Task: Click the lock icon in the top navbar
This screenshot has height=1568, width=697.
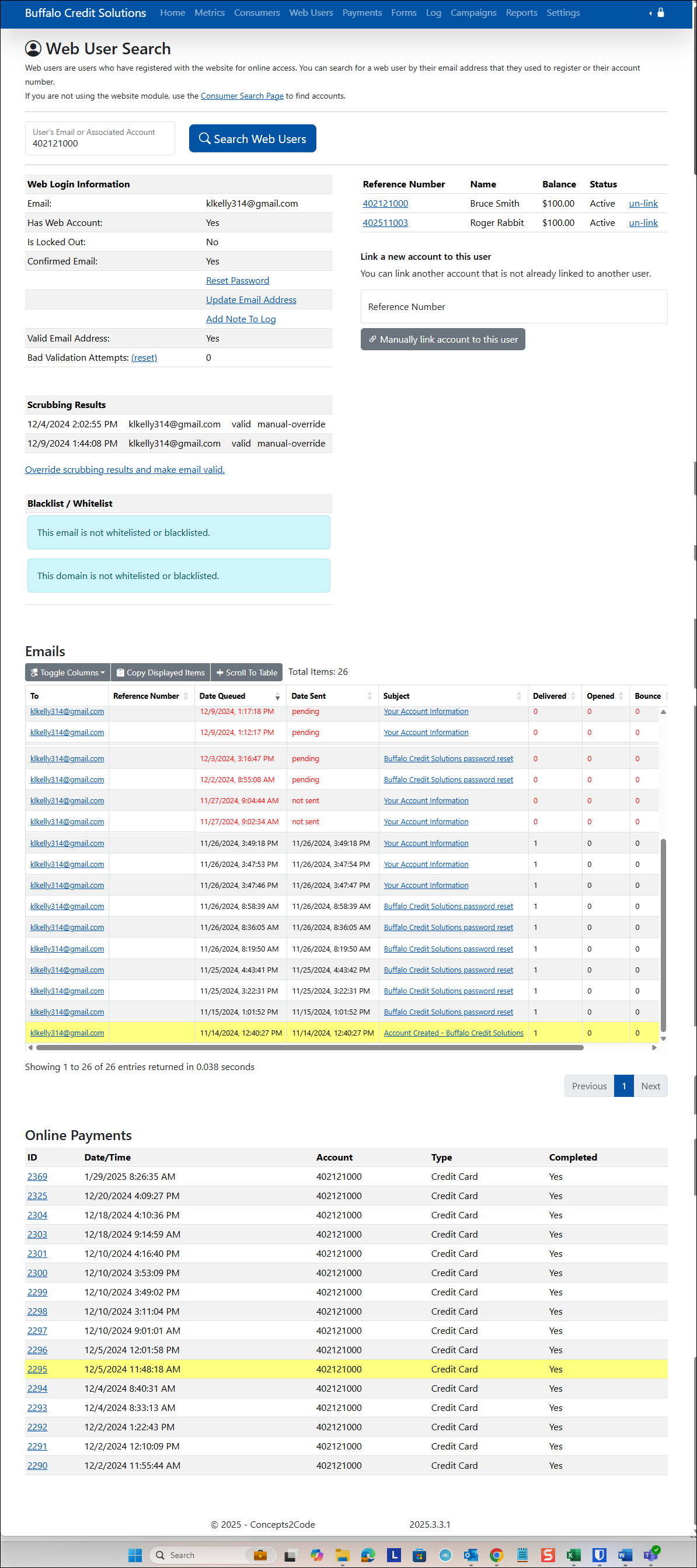Action: click(660, 12)
